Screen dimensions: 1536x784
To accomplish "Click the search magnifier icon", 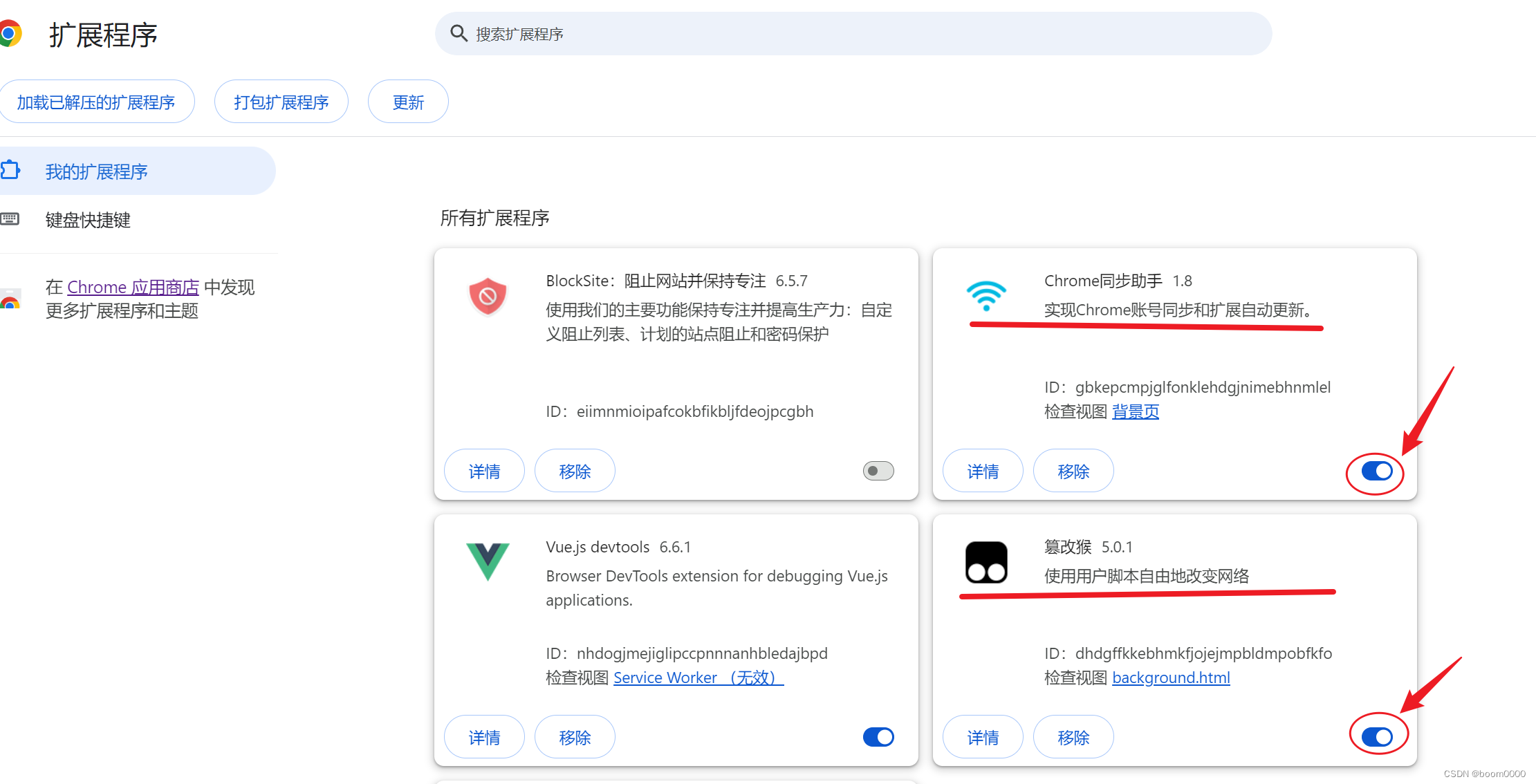I will (x=459, y=33).
